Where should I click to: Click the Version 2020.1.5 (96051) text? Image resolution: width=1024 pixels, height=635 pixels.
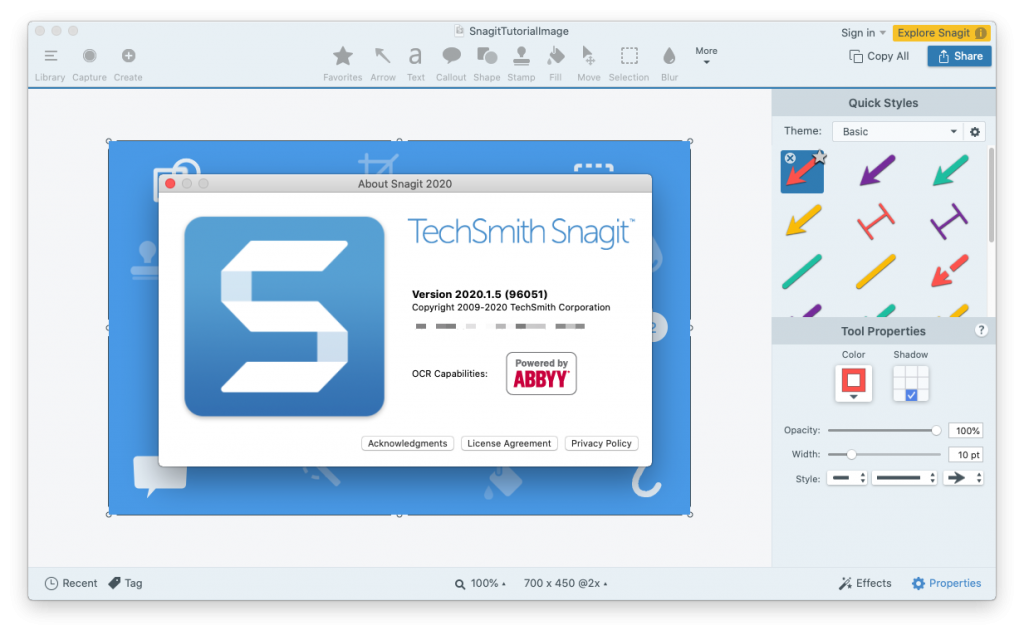click(480, 294)
